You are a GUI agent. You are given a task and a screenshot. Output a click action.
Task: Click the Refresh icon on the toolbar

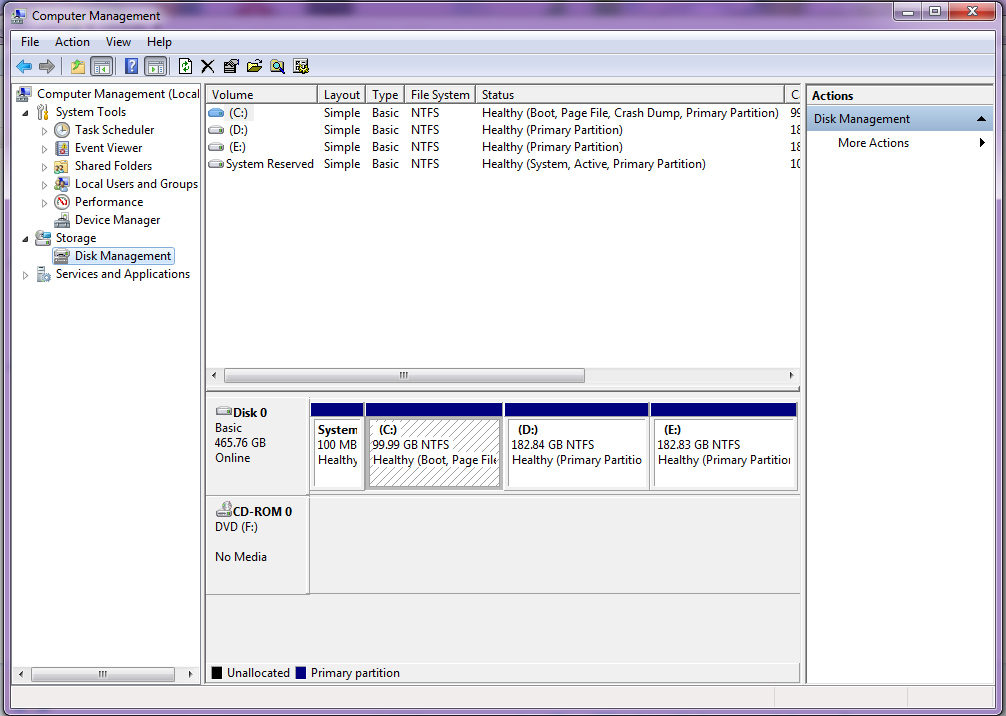click(184, 66)
